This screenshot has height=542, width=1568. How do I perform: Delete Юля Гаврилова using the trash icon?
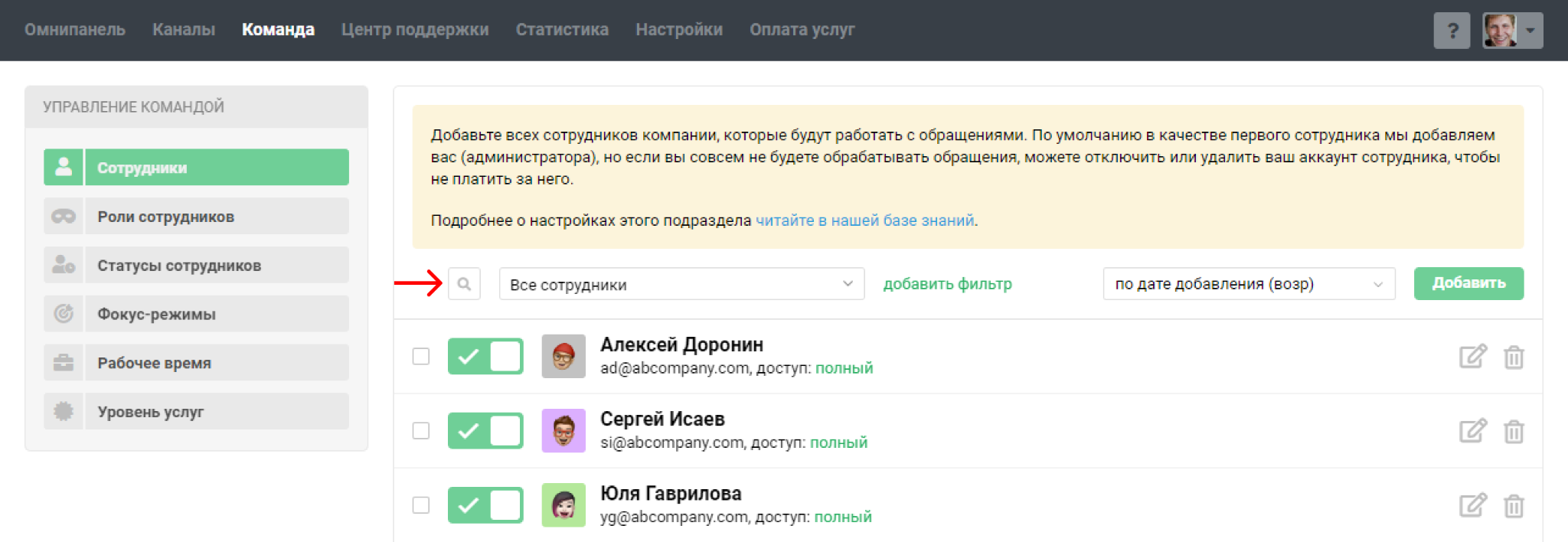click(1514, 506)
